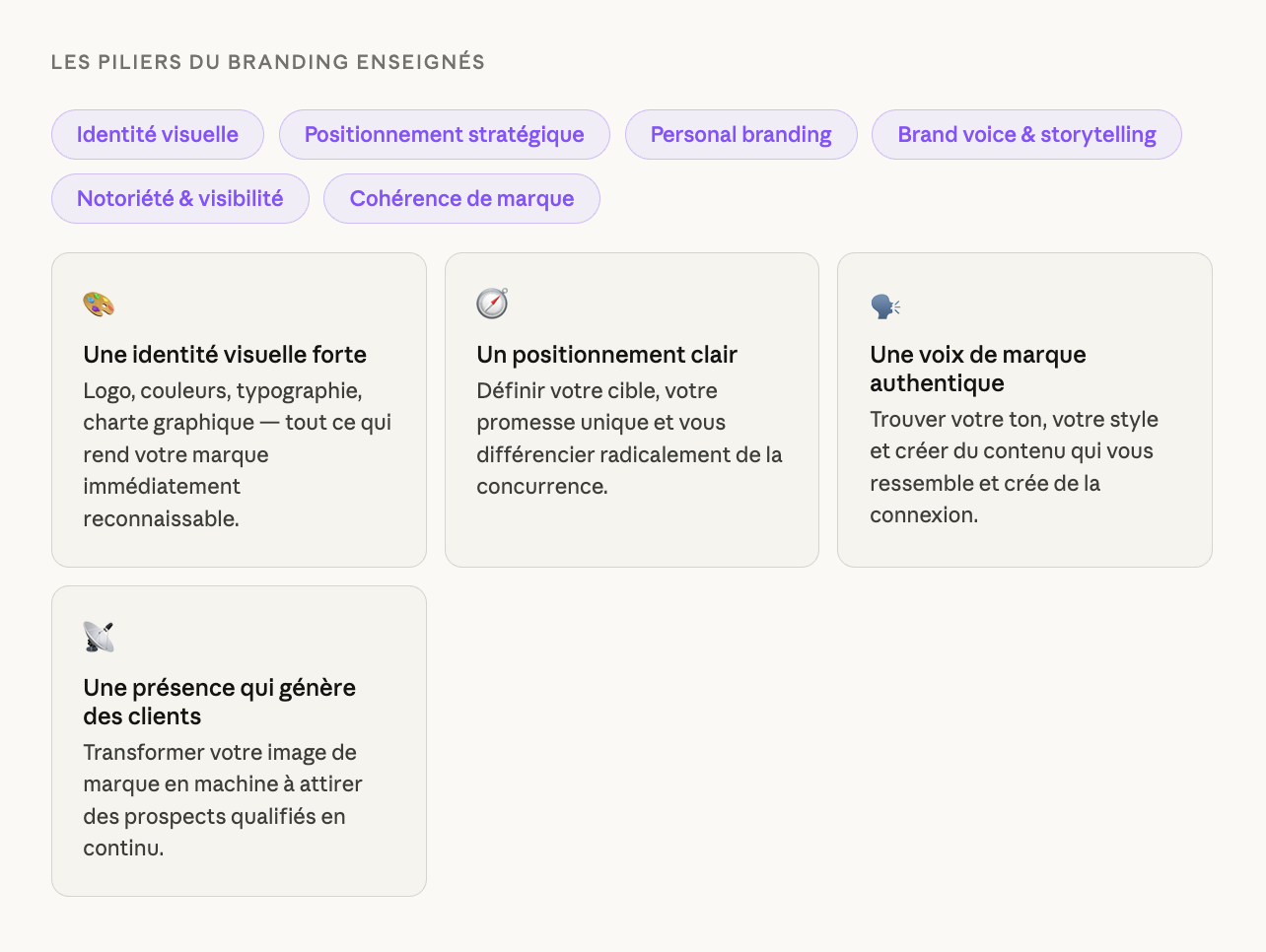Select the "Identité visuelle" tag

coord(158,135)
